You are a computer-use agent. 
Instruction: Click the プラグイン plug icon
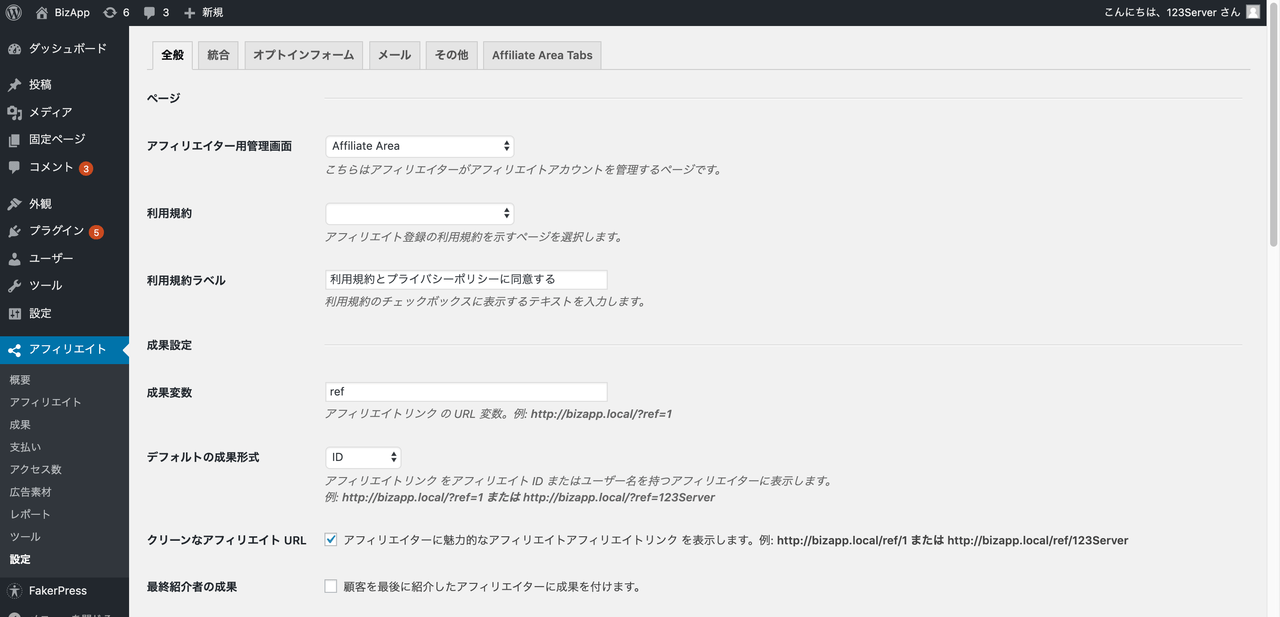[x=14, y=231]
